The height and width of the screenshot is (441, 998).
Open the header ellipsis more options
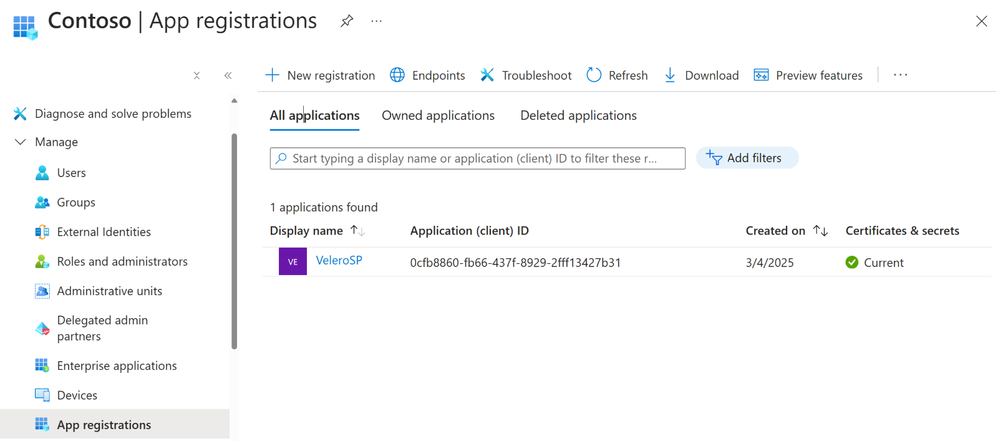point(377,22)
